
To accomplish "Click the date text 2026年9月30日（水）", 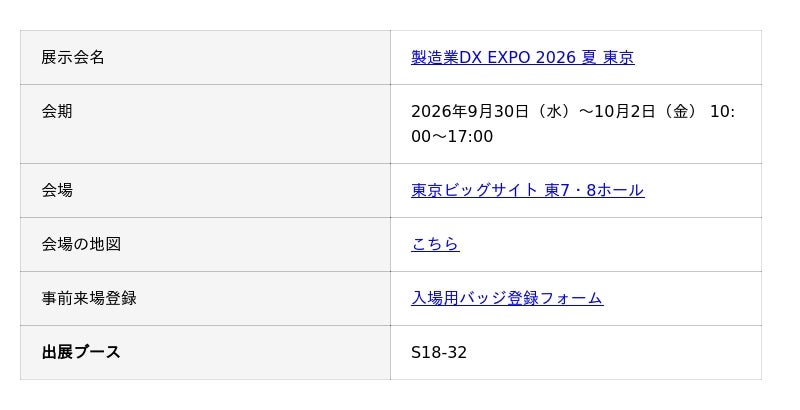I will [494, 112].
